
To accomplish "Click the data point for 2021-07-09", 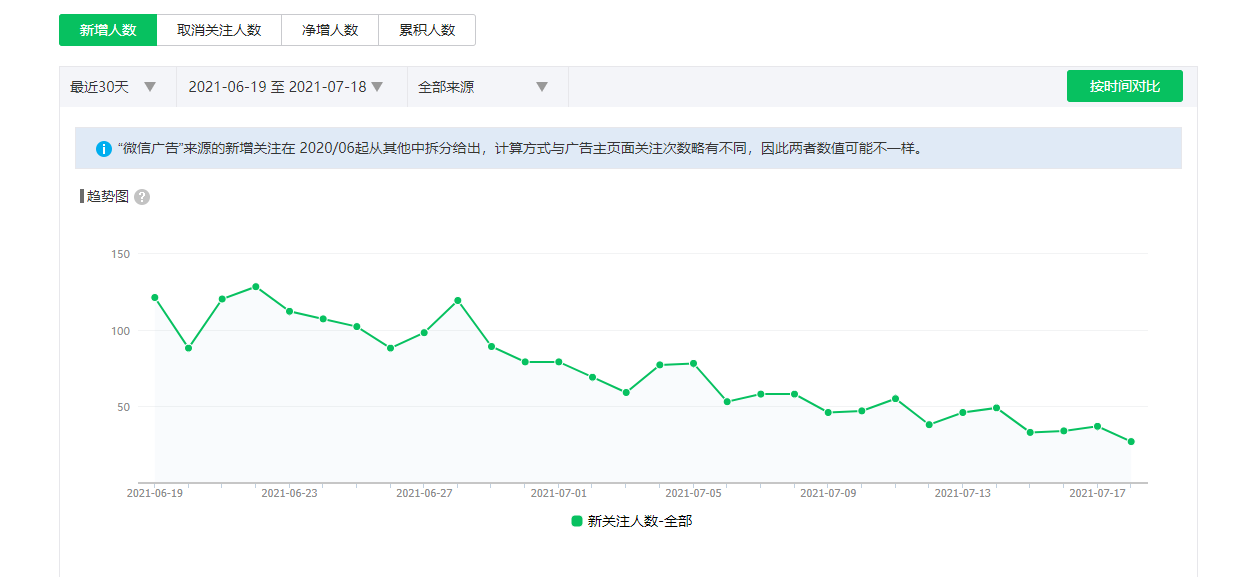I will (828, 412).
